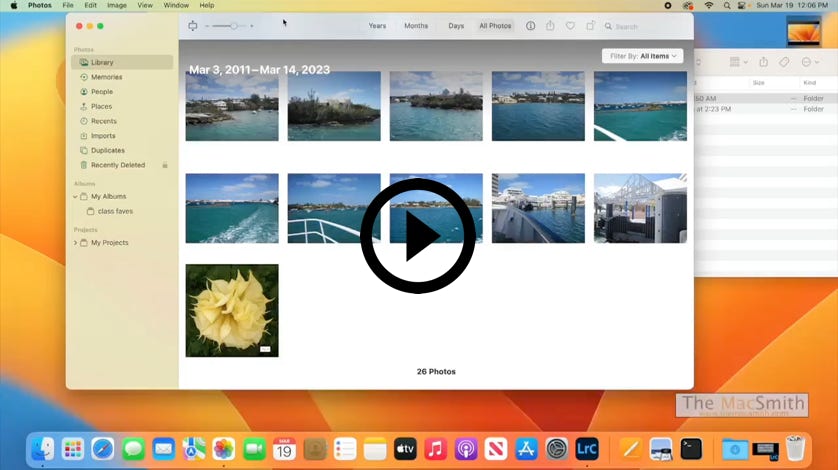Open the View menu
The height and width of the screenshot is (470, 838).
click(x=145, y=5)
